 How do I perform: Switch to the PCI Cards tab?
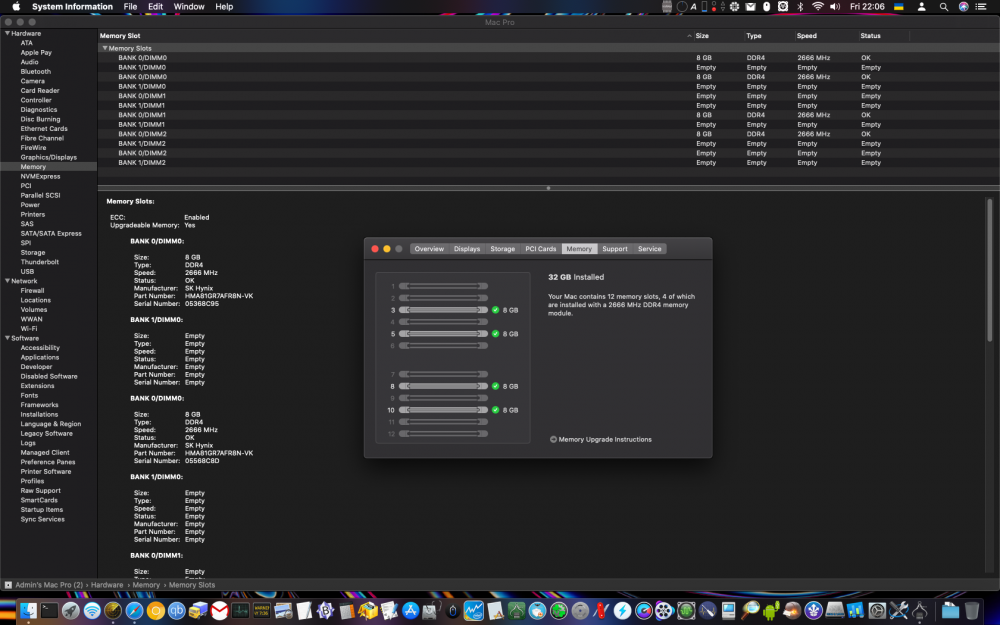tap(541, 249)
